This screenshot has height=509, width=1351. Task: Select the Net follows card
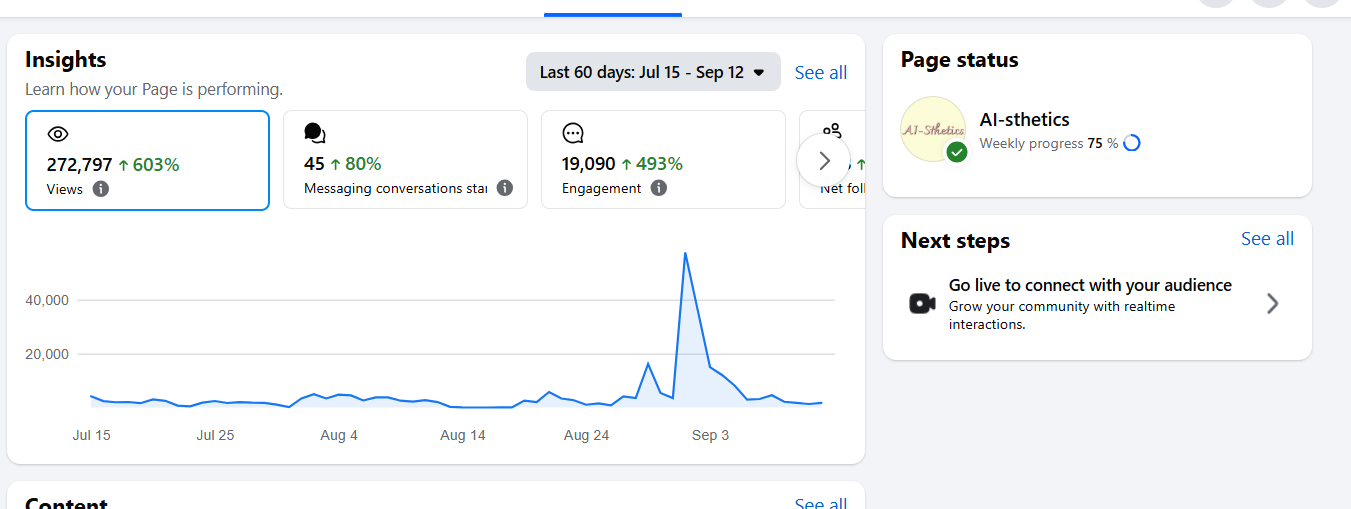(x=834, y=160)
